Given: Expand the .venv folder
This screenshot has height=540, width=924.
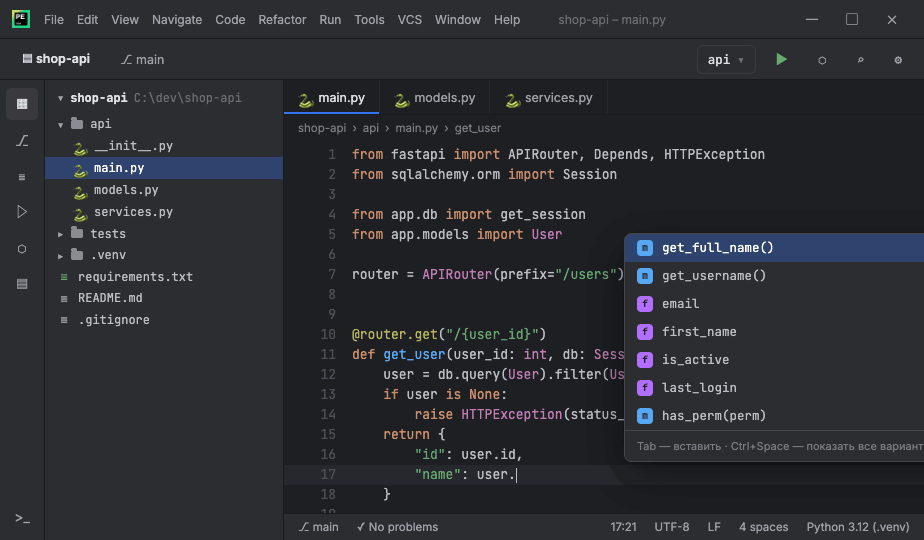Looking at the screenshot, I should pyautogui.click(x=60, y=256).
